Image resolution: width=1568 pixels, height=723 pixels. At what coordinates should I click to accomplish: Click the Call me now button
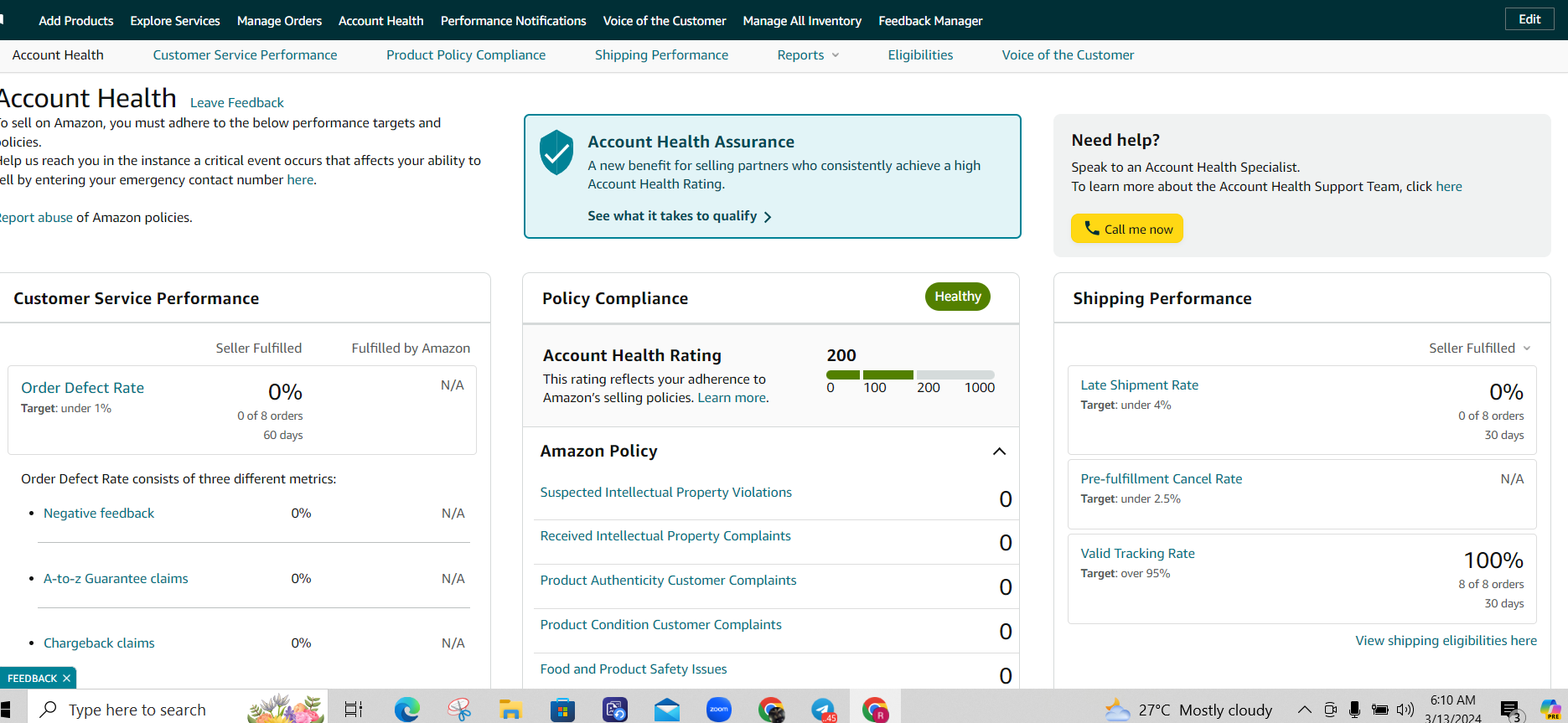(1126, 229)
